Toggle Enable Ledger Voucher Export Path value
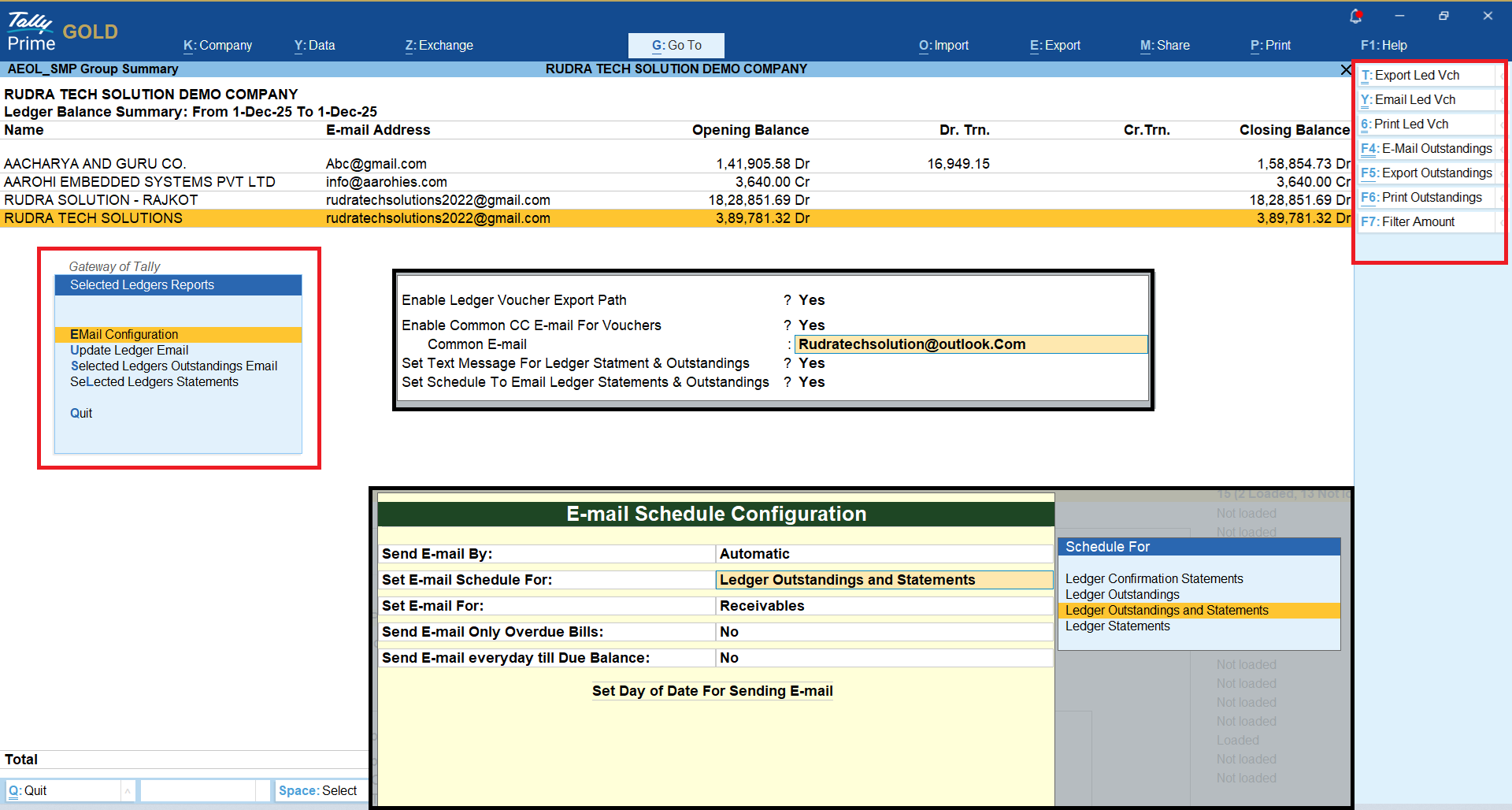The image size is (1512, 810). pyautogui.click(x=811, y=300)
